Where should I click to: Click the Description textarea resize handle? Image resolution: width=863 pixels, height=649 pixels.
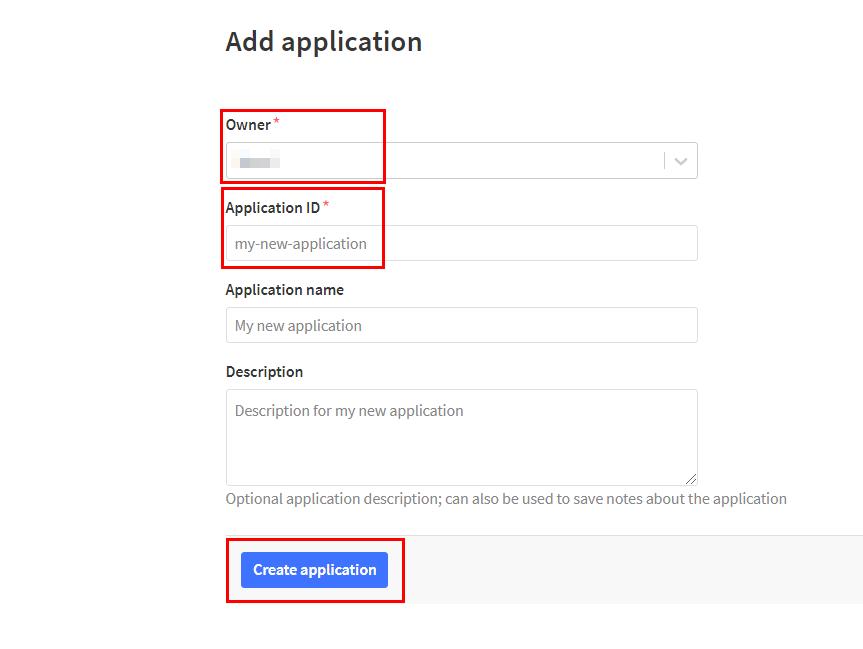tap(691, 479)
